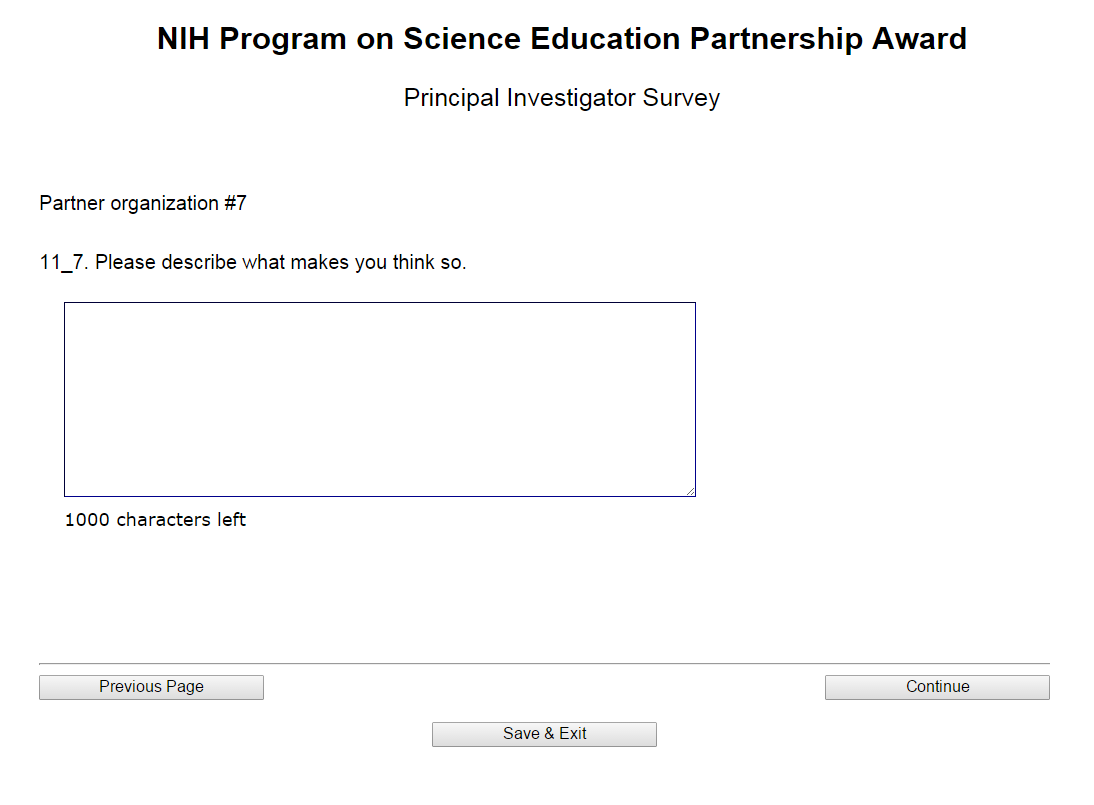
Task: Click the word 'left' in the character counter
Action: (231, 520)
